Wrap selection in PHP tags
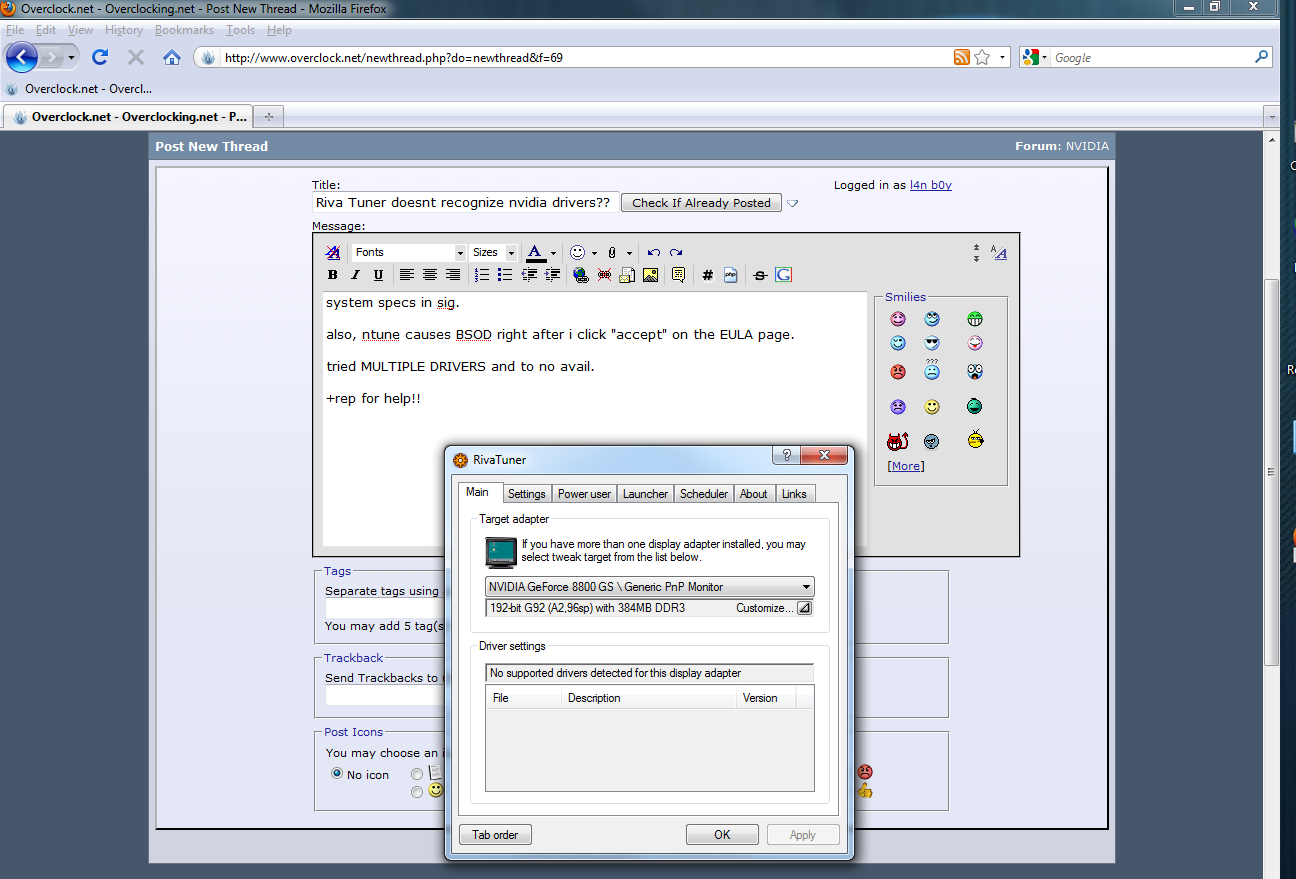The height and width of the screenshot is (879, 1296). [x=731, y=275]
